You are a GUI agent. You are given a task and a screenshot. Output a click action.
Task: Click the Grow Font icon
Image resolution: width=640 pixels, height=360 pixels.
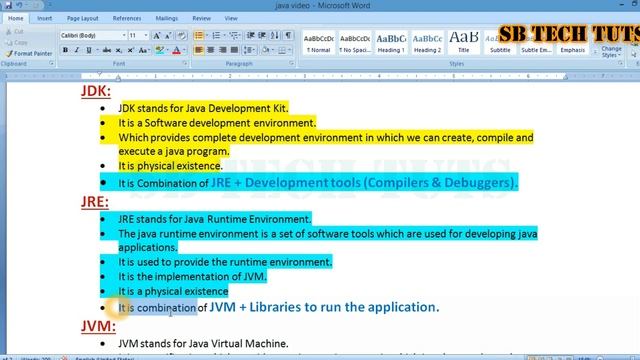click(x=157, y=36)
